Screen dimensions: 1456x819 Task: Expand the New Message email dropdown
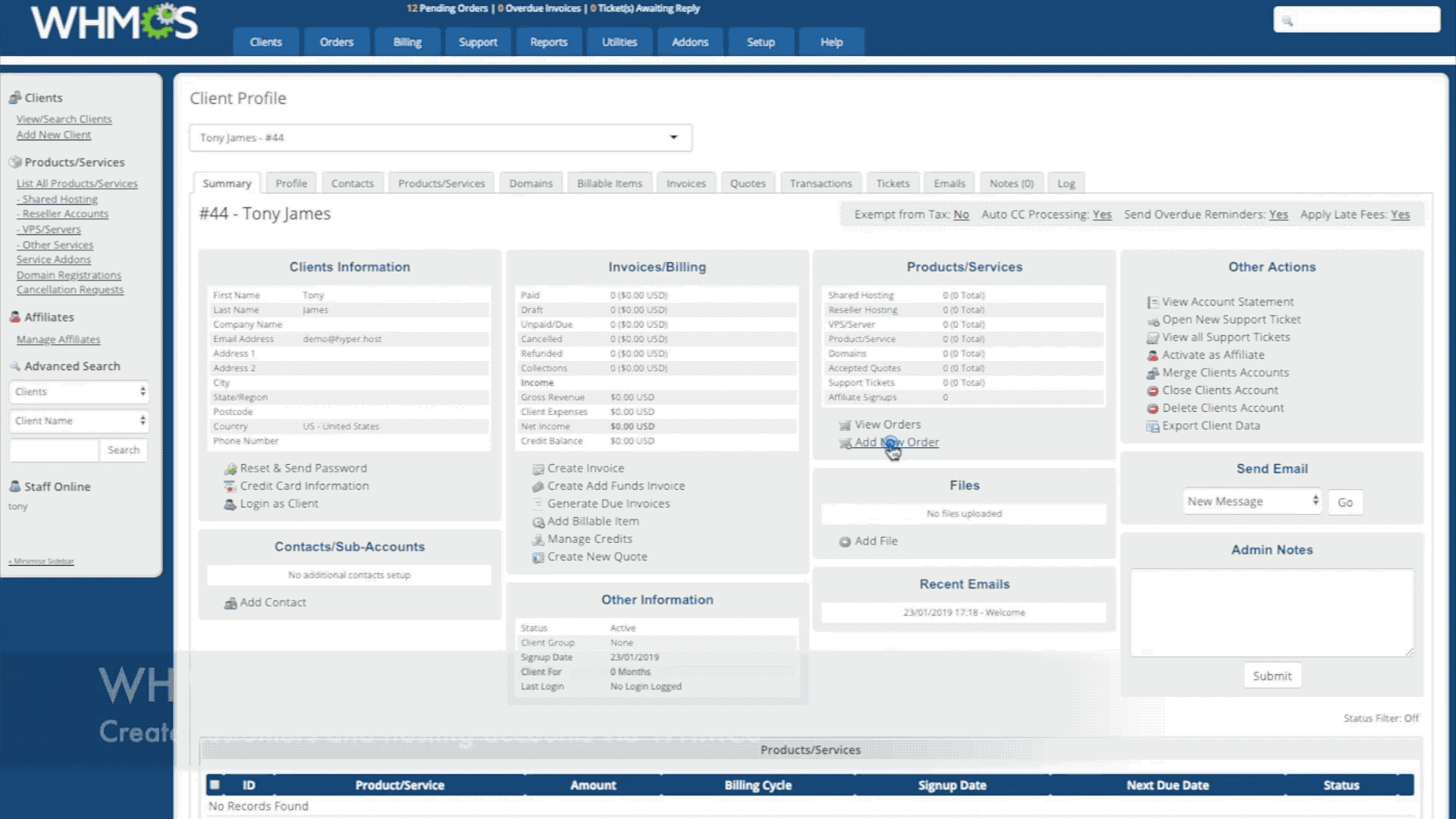[1252, 501]
